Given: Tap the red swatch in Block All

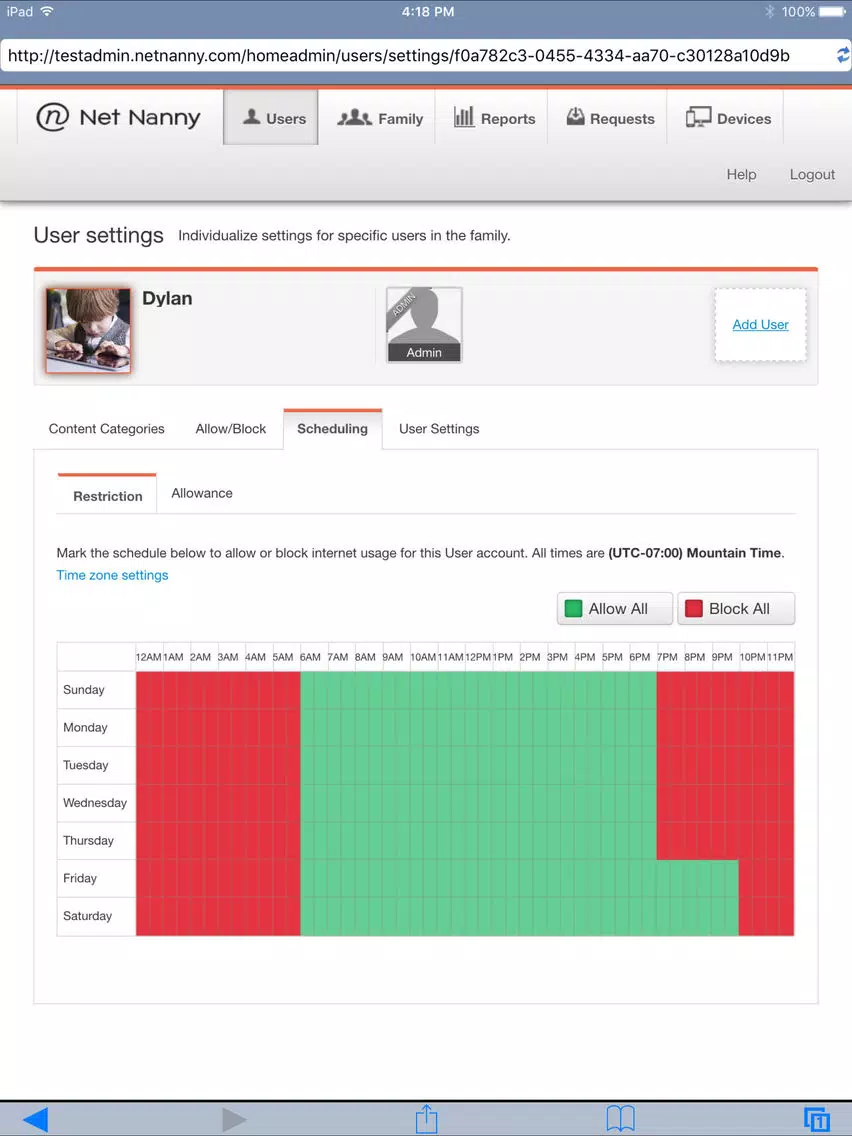Looking at the screenshot, I should point(693,609).
